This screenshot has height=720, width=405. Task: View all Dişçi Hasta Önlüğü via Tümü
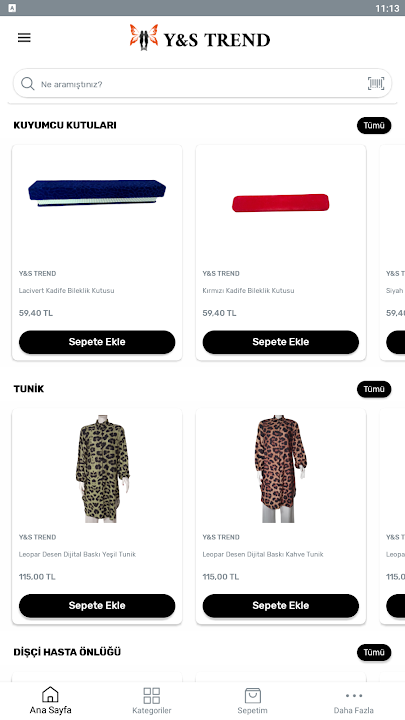(x=374, y=652)
